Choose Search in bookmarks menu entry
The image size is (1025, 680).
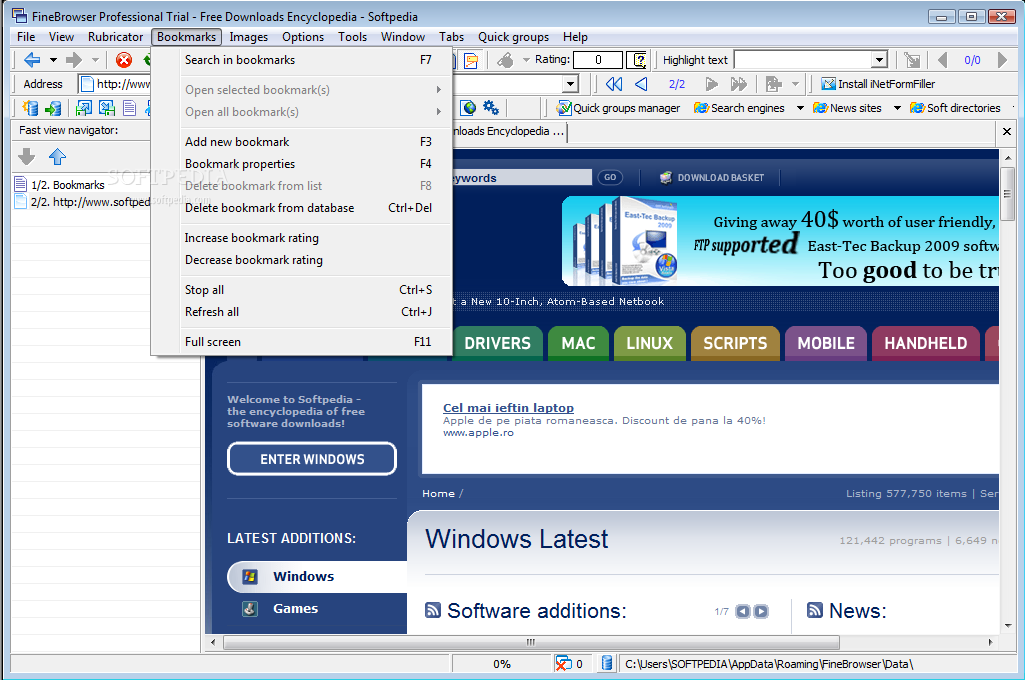pos(301,60)
